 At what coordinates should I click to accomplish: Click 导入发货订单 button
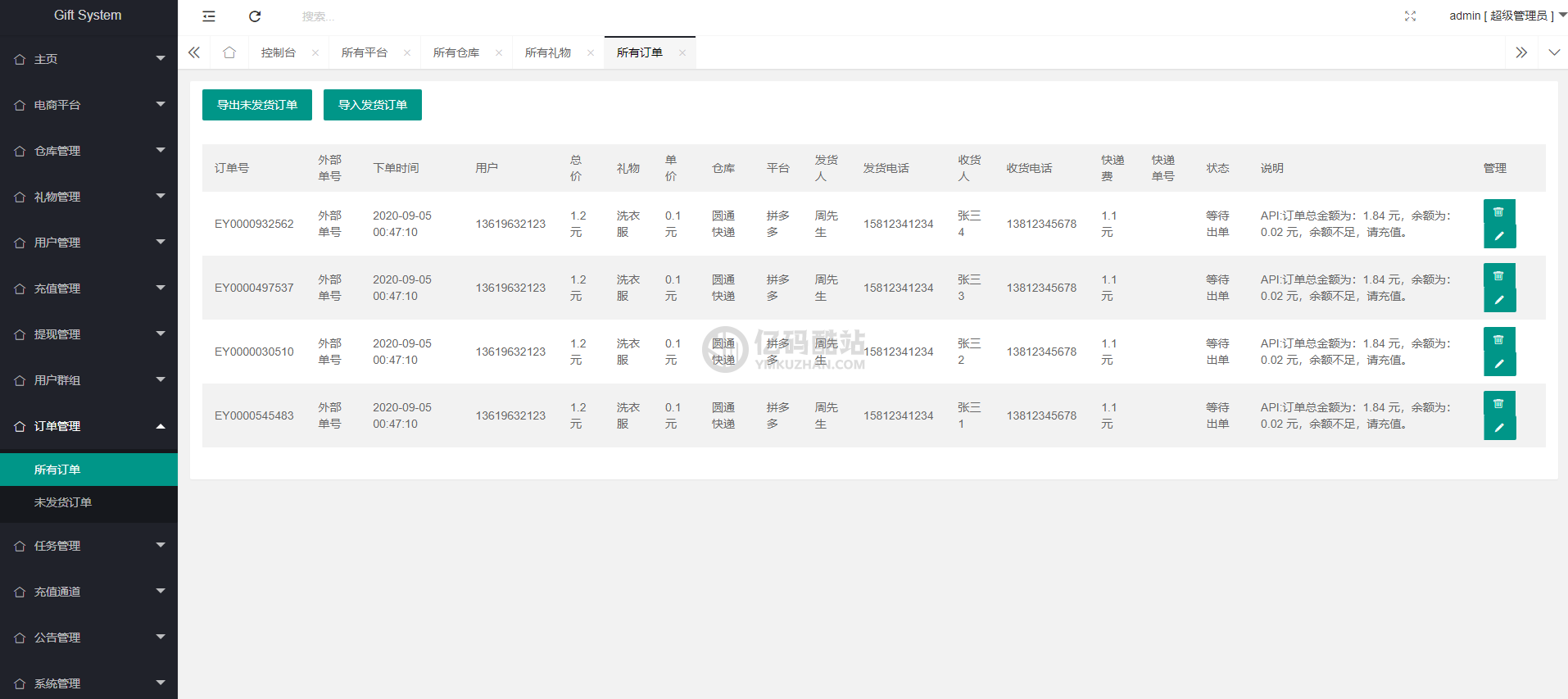(373, 105)
